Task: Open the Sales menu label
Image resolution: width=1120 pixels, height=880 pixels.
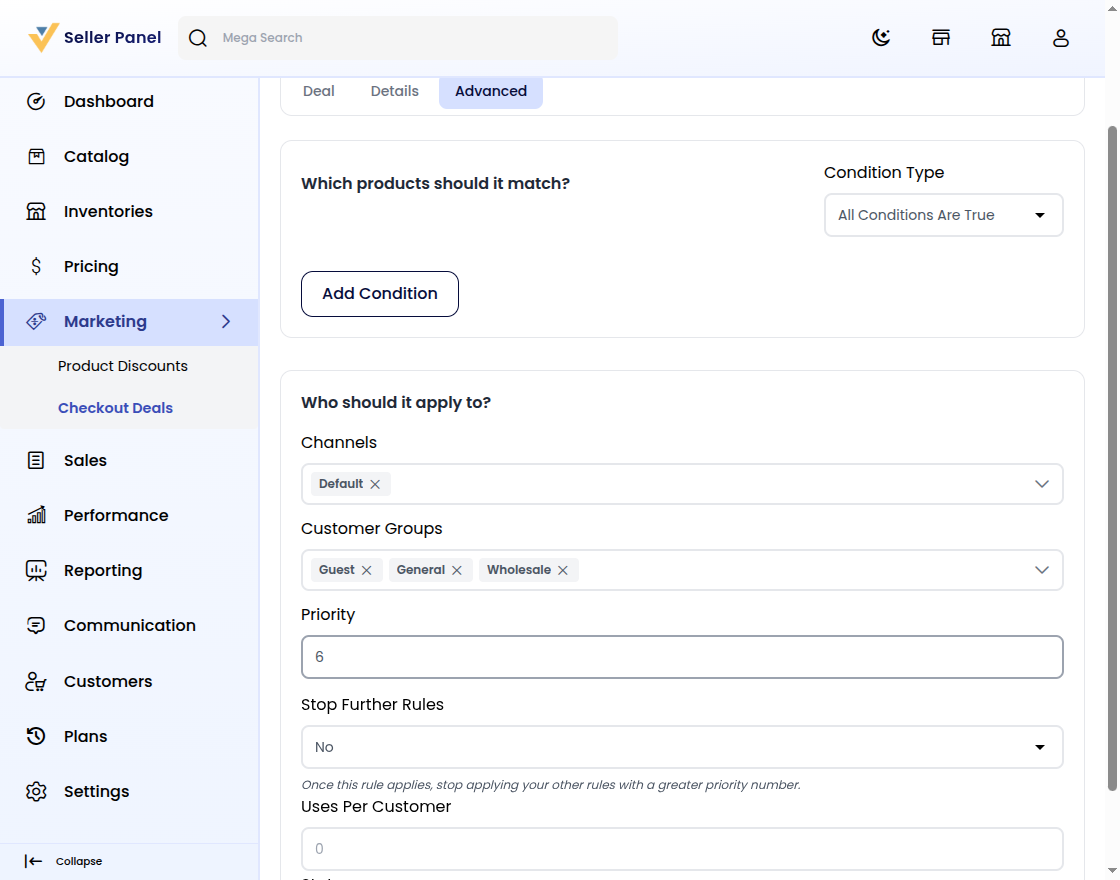Action: point(85,461)
